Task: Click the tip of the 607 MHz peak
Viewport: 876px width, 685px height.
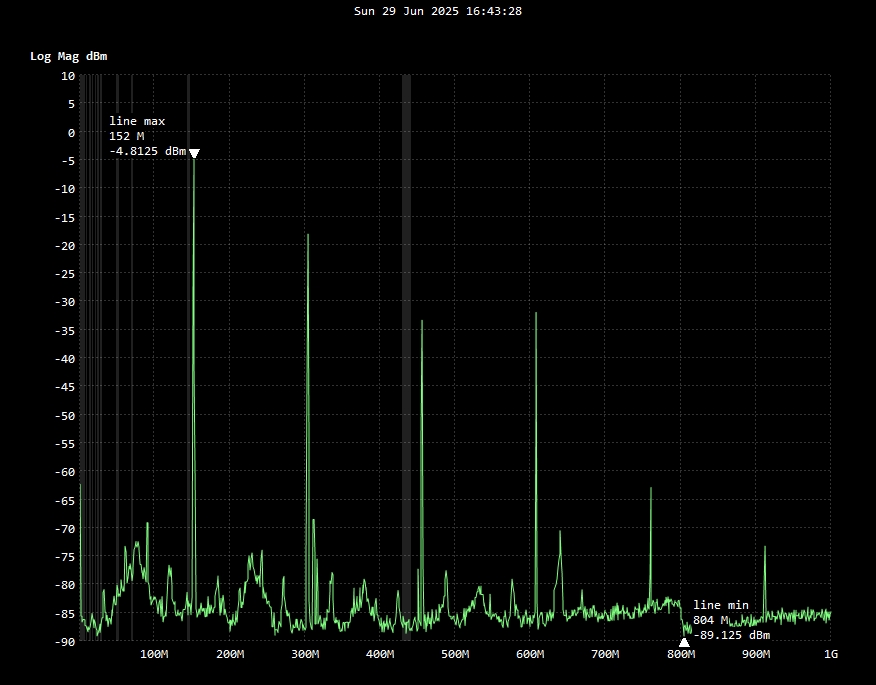Action: click(x=536, y=313)
